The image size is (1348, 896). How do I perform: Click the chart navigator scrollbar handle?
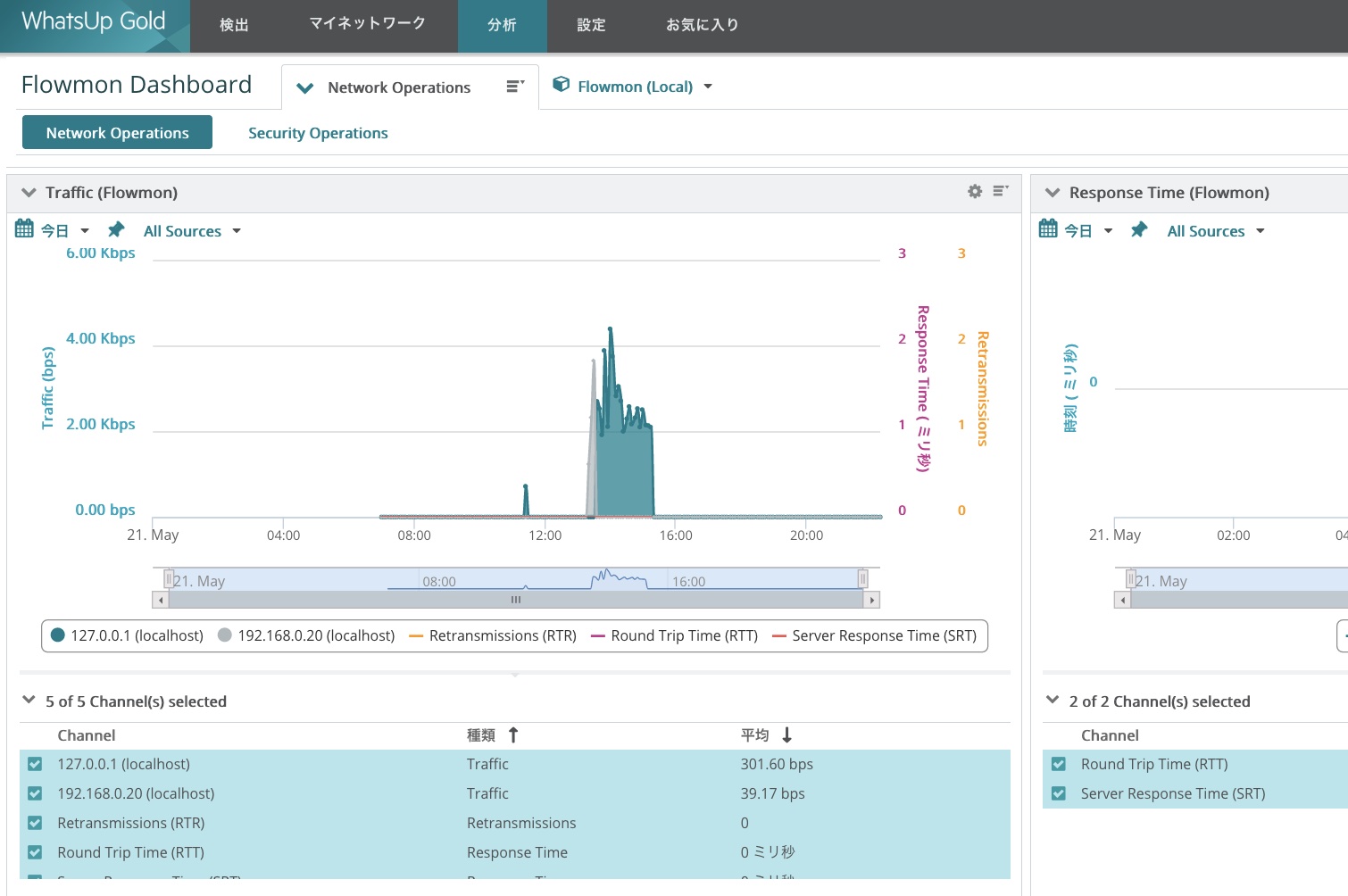click(515, 600)
